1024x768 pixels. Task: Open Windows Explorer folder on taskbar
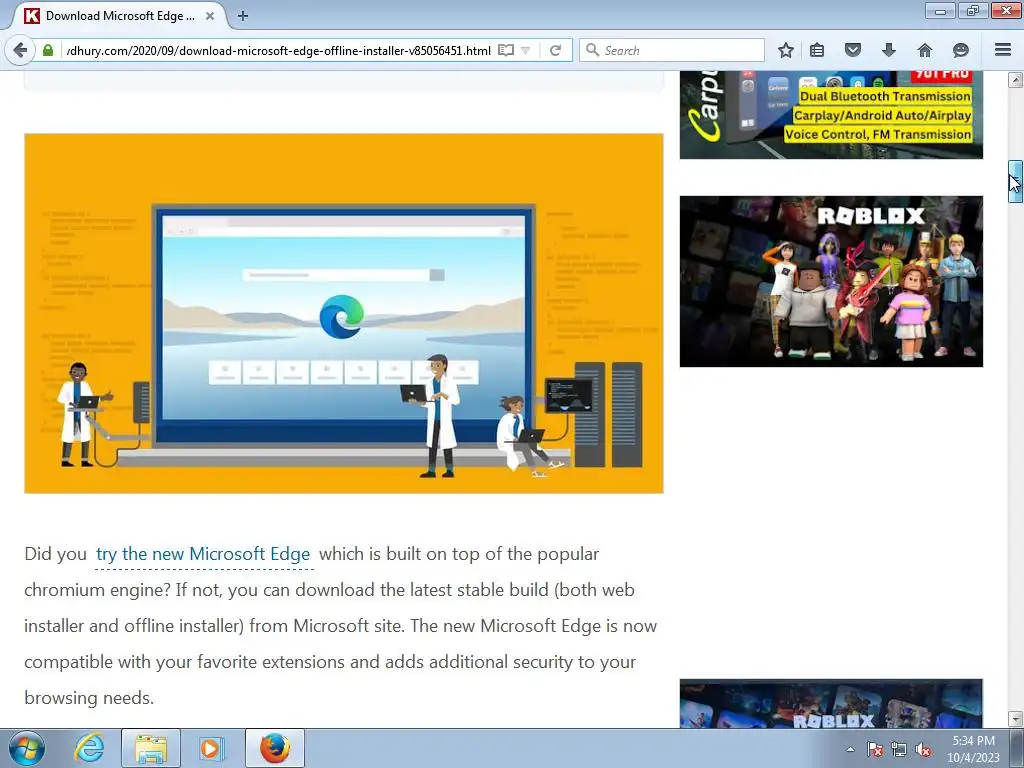point(151,748)
